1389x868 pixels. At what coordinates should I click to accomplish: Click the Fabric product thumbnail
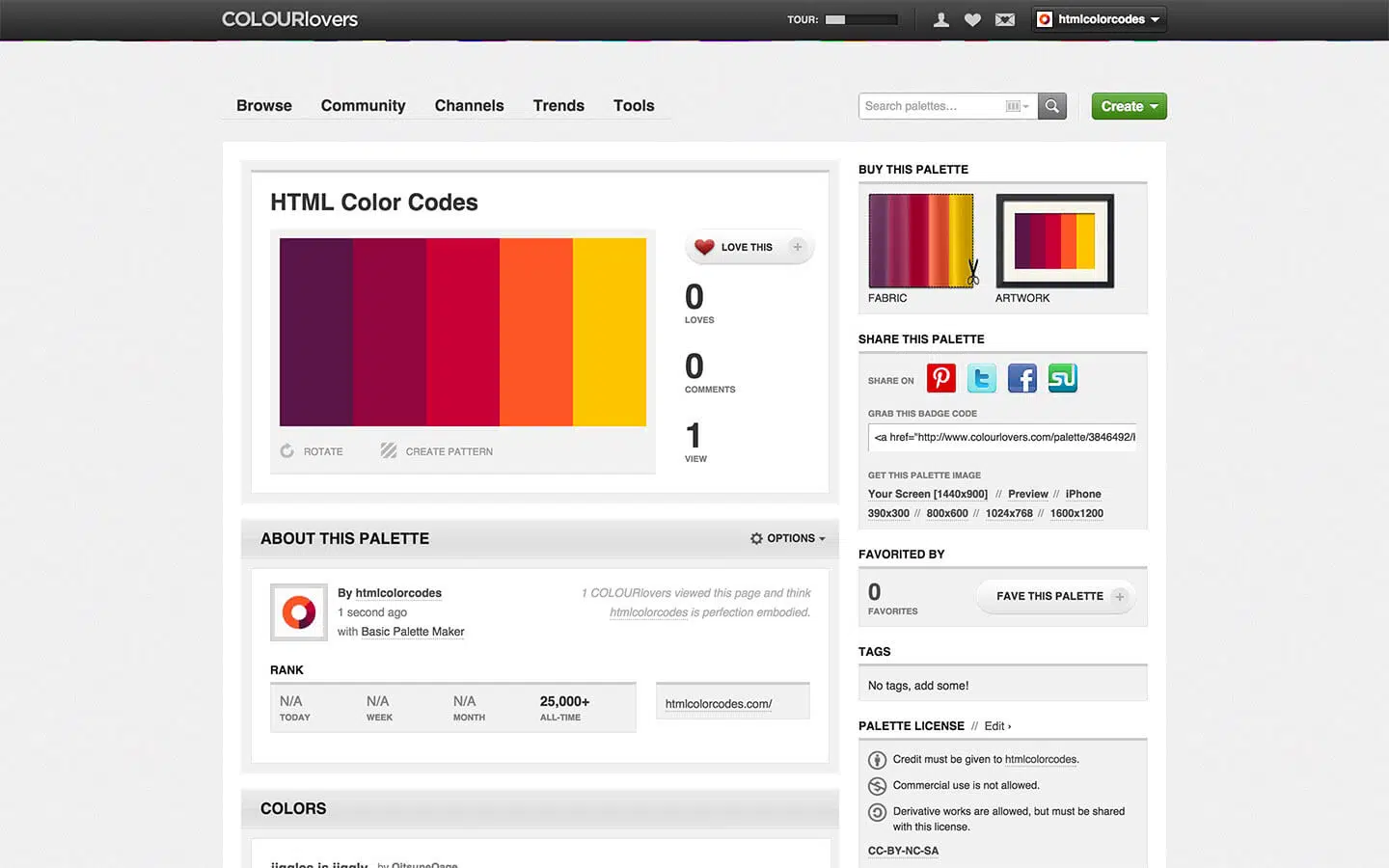coord(921,241)
